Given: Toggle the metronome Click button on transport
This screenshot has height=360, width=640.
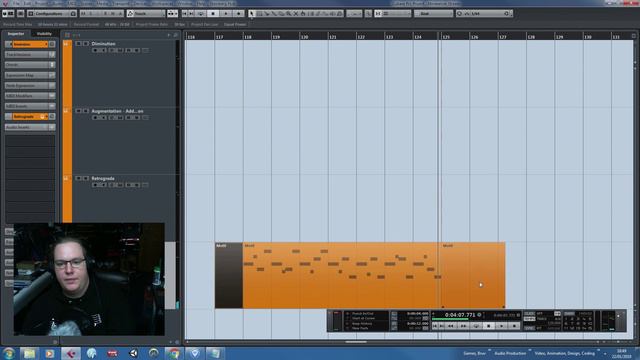Looking at the screenshot, I should coord(529,313).
